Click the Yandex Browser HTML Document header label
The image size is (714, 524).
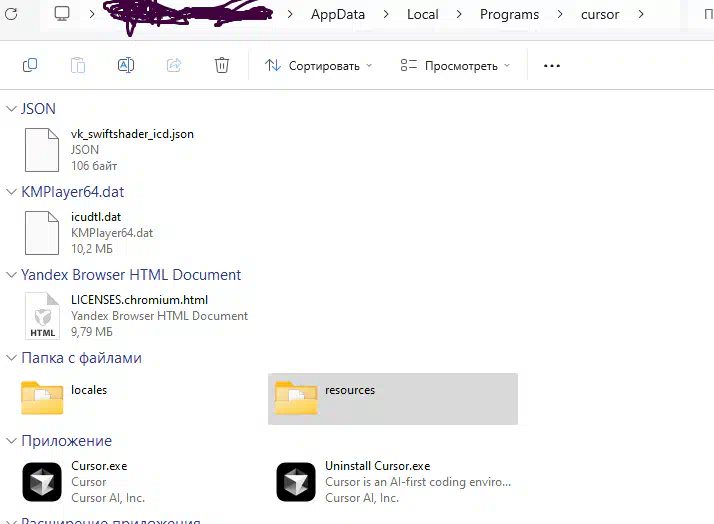pyautogui.click(x=131, y=275)
